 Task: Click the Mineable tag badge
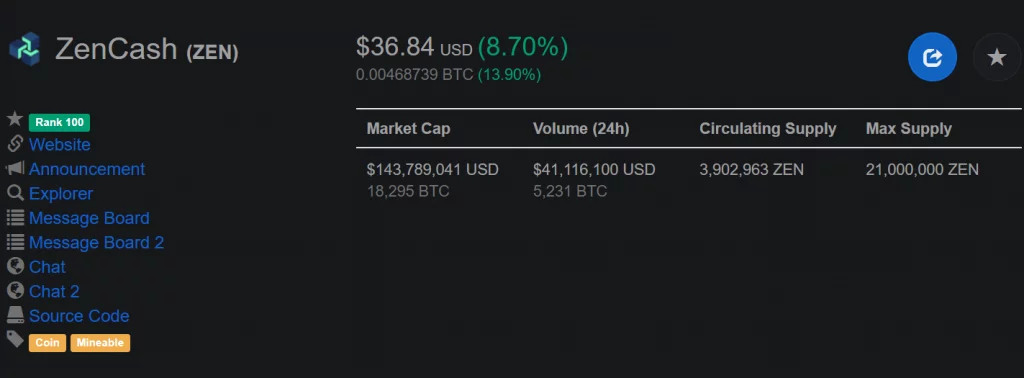(x=100, y=343)
